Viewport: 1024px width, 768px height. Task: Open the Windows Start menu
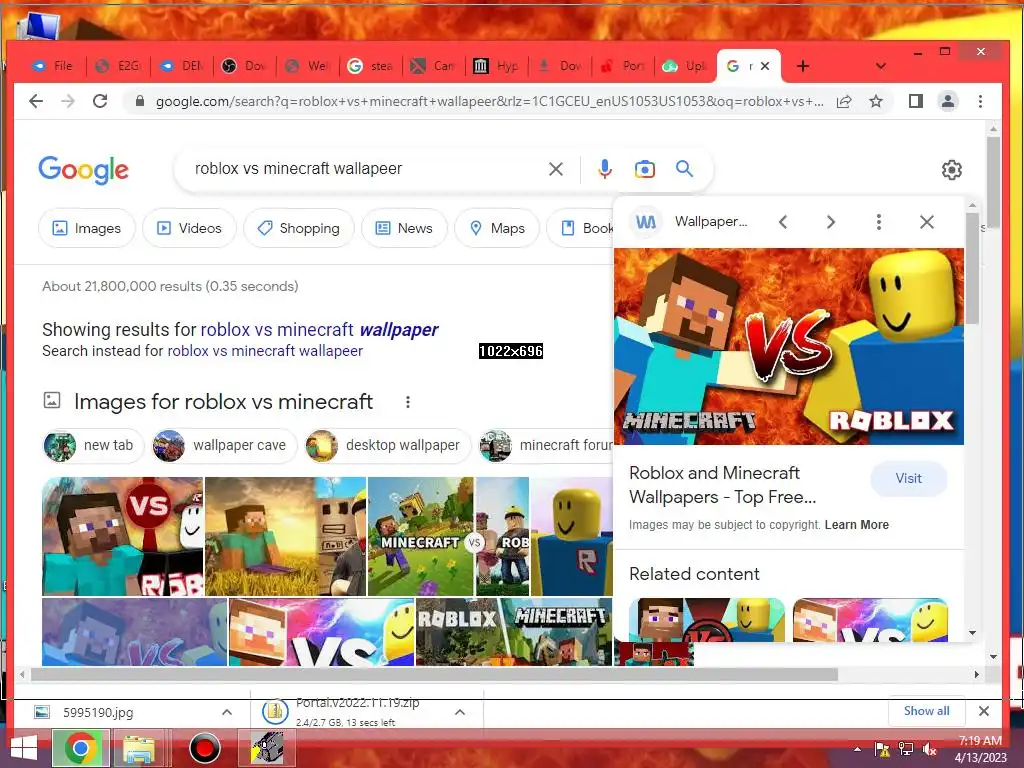[24, 748]
